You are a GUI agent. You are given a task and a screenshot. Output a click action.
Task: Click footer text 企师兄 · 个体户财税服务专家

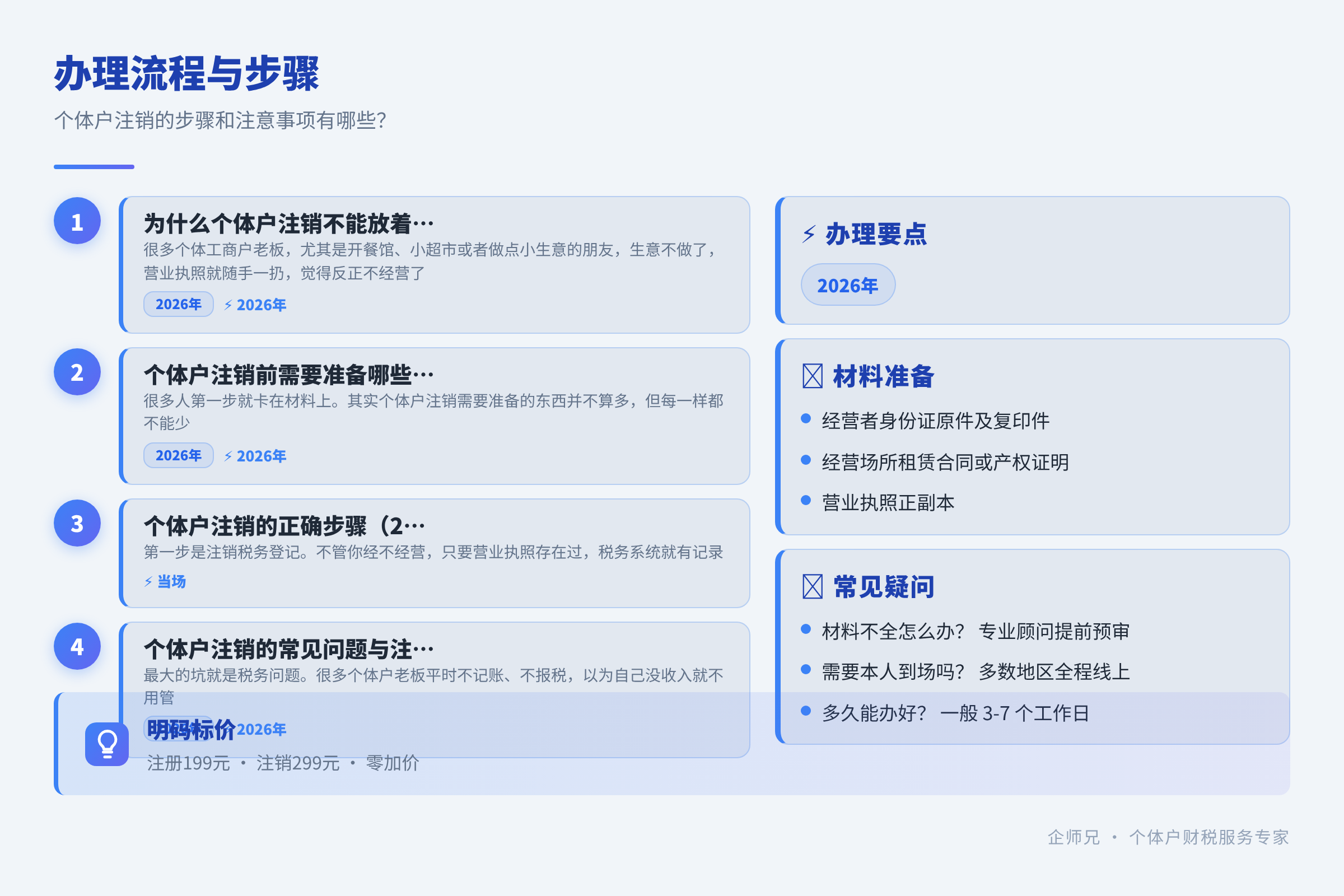coord(1168,837)
